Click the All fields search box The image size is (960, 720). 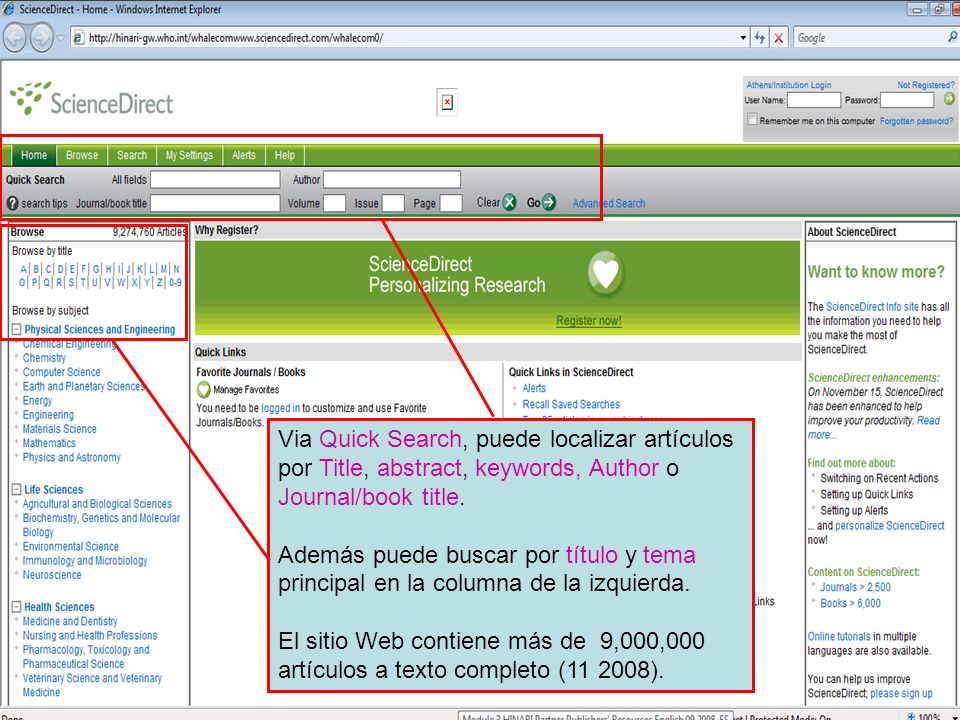click(215, 179)
